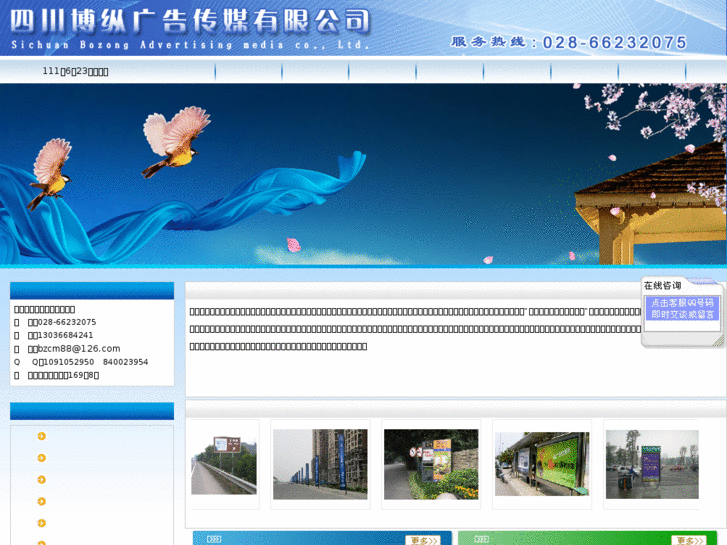Click the QQ number 1091052950

pyautogui.click(x=69, y=362)
